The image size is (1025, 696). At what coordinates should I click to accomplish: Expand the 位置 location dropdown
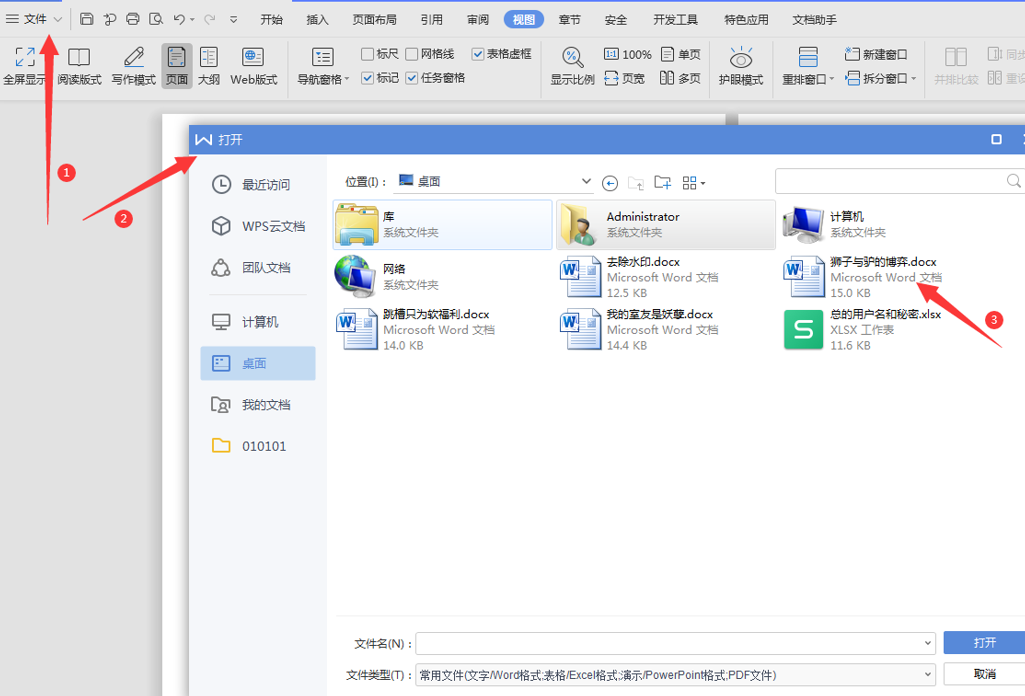pos(586,181)
